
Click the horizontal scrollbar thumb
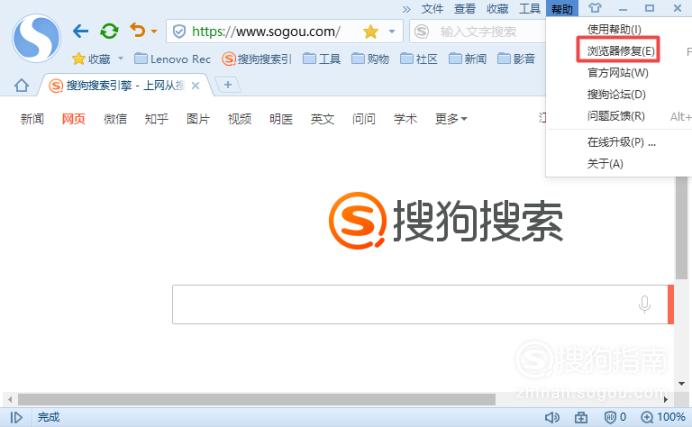click(256, 399)
